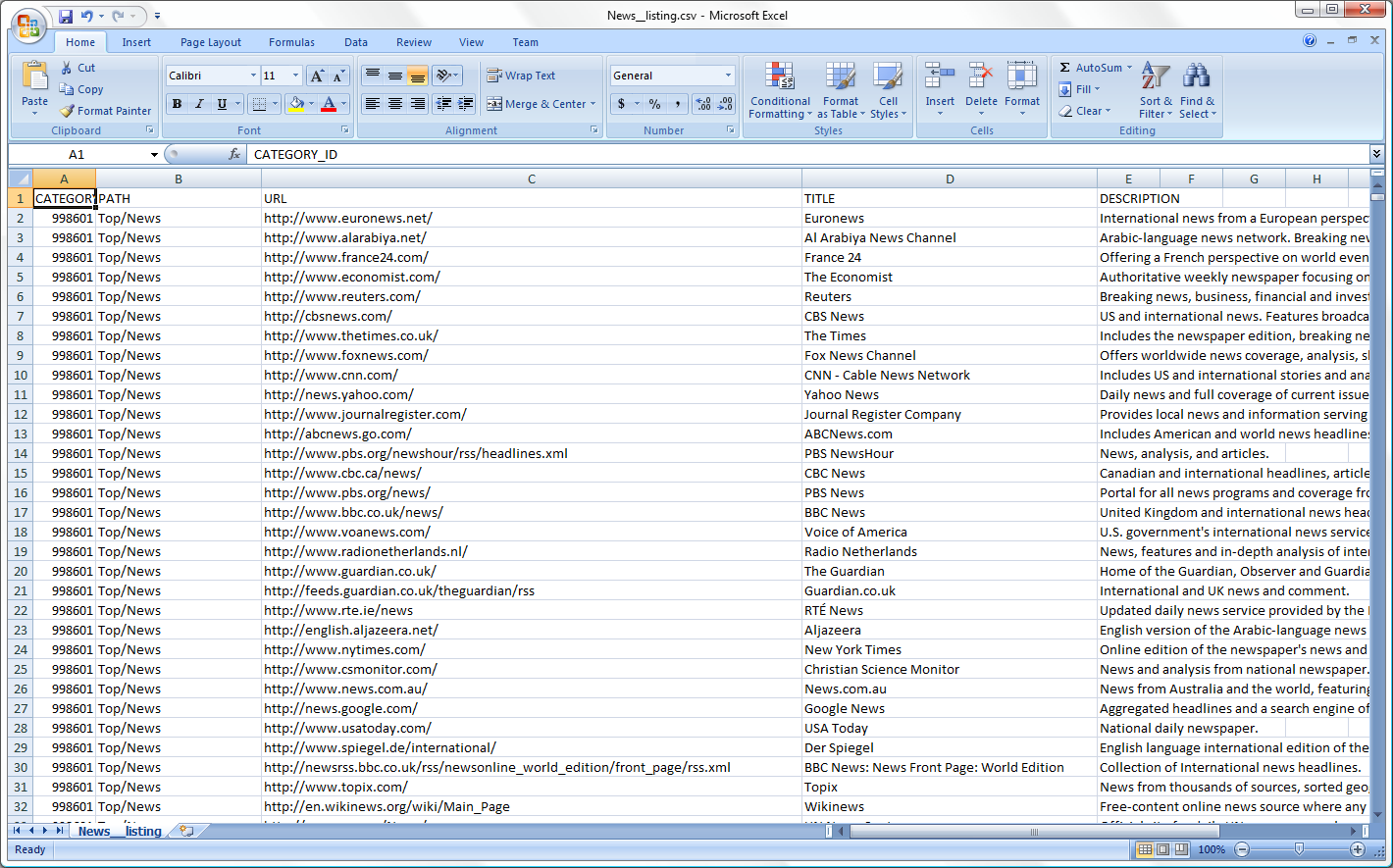This screenshot has width=1393, height=868.
Task: Open the Name Box dropdown arrow
Action: (154, 154)
